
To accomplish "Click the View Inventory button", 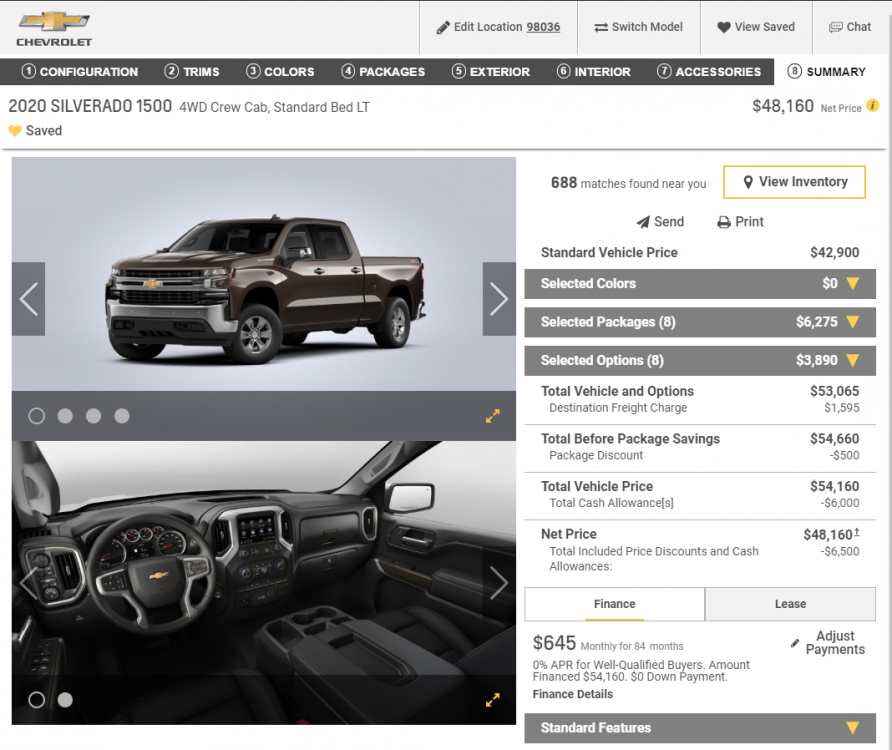I will tap(794, 182).
